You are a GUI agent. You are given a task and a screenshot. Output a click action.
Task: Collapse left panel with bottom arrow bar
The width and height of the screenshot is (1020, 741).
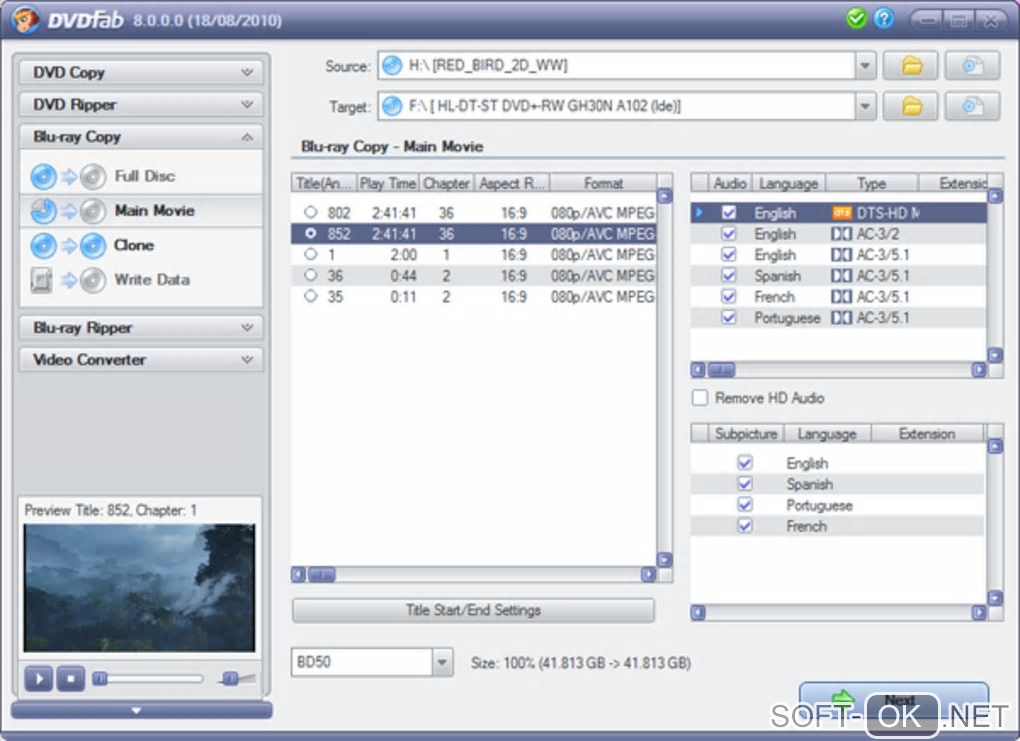141,710
